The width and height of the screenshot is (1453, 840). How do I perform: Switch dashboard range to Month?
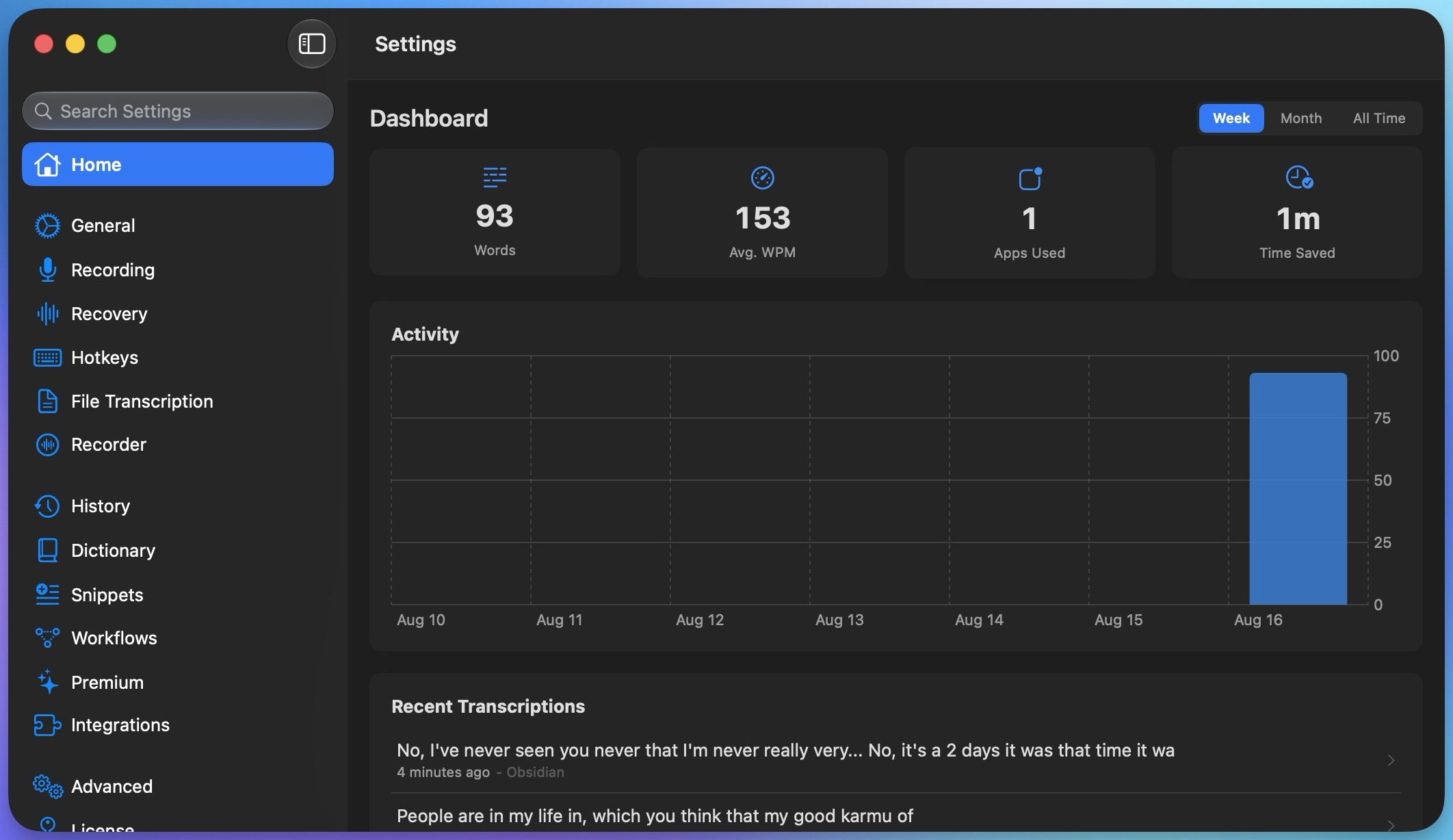[1300, 118]
